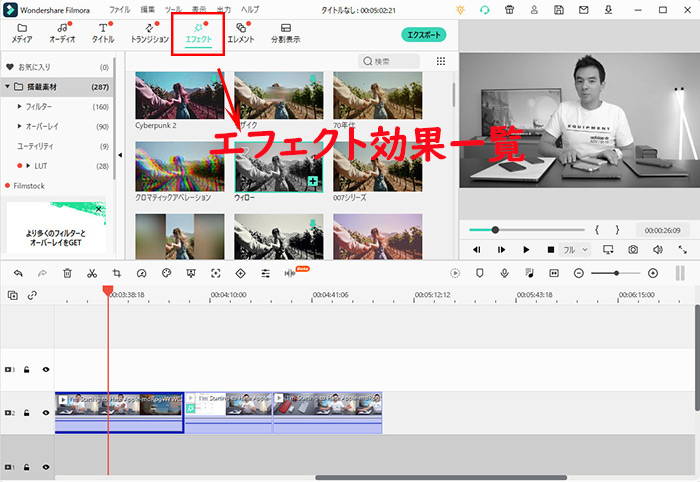Select the クロマティックアベレーション effect thumbnail
The width and height of the screenshot is (700, 482).
coord(179,167)
